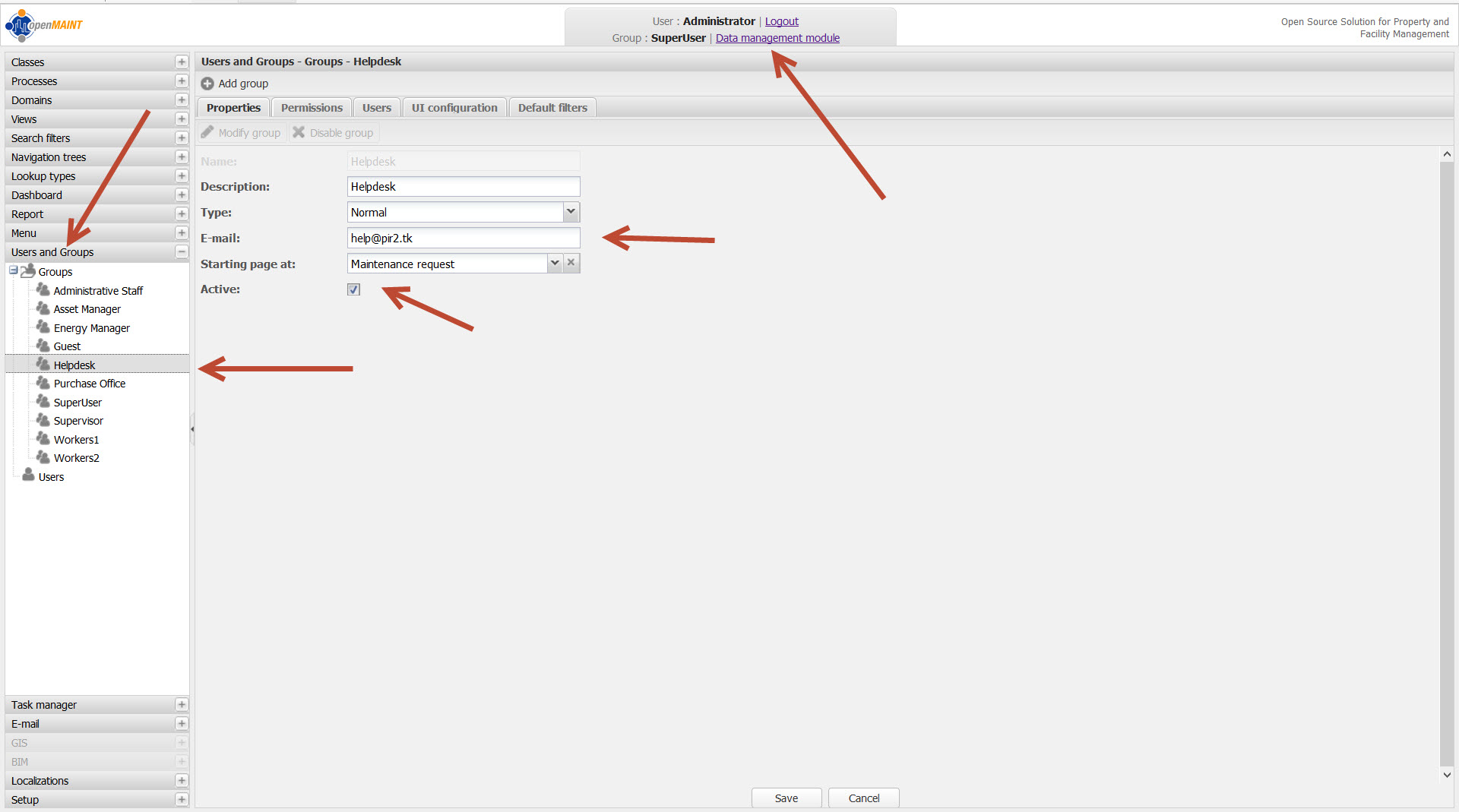Click the Save button

(786, 798)
